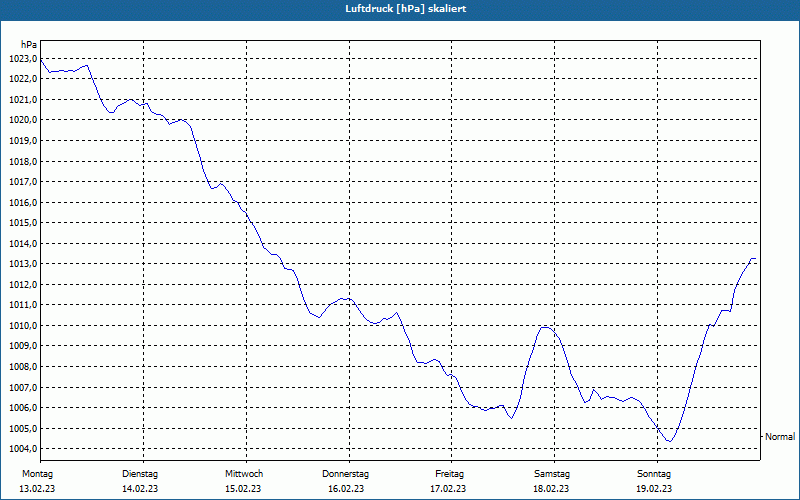The width and height of the screenshot is (800, 500).
Task: Select the 1005,0 axis value
Action: (23, 428)
